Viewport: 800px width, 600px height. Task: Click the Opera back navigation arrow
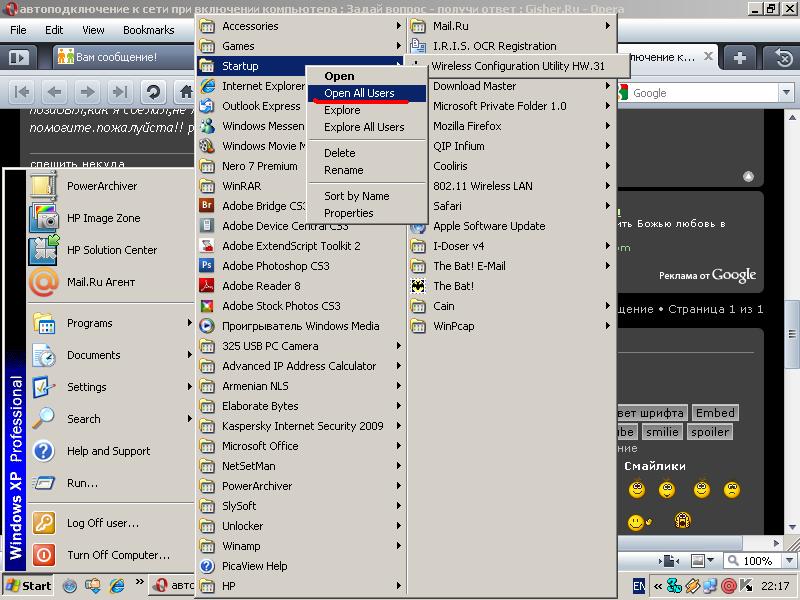[x=55, y=92]
